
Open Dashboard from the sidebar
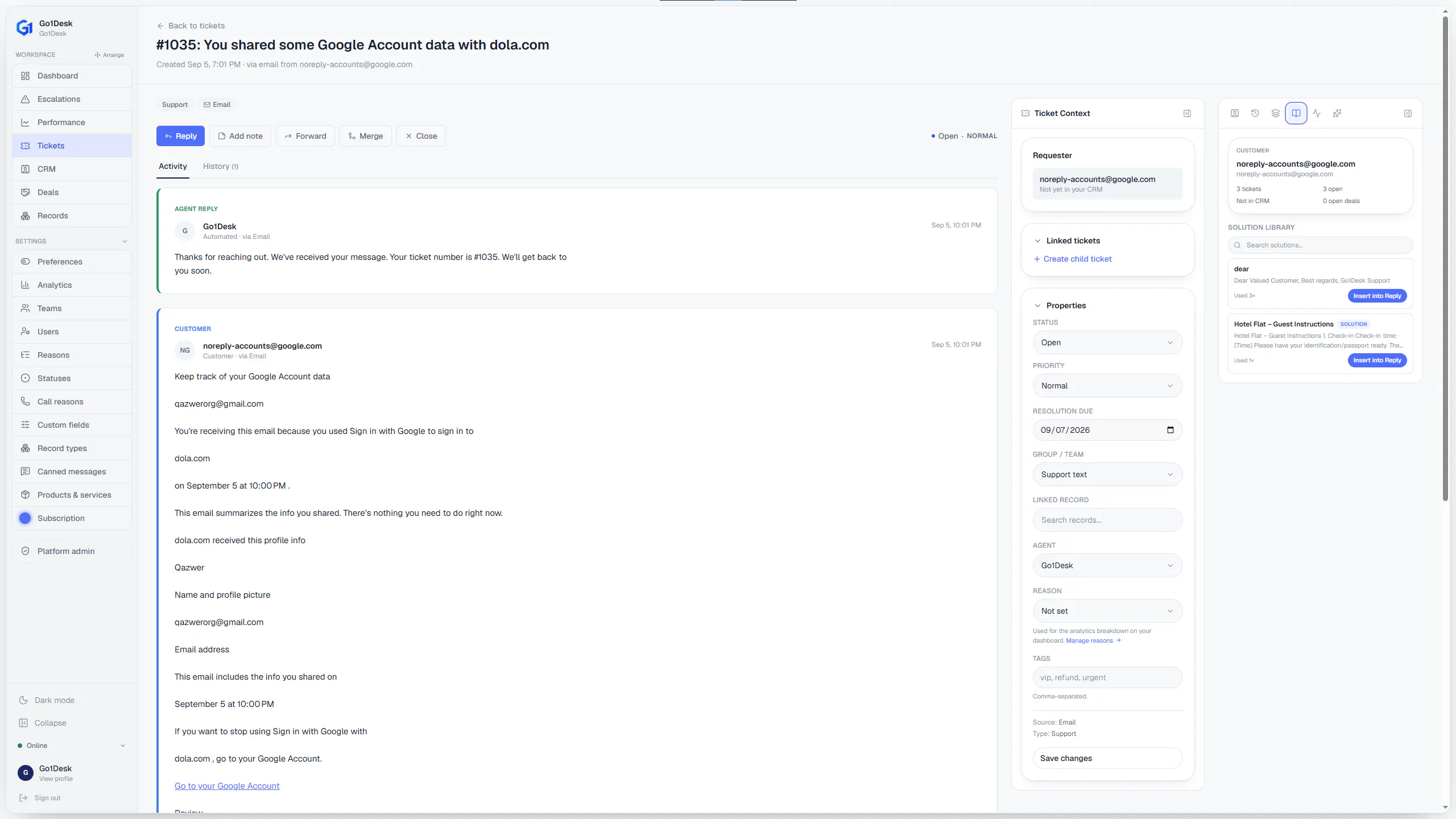pyautogui.click(x=72, y=76)
